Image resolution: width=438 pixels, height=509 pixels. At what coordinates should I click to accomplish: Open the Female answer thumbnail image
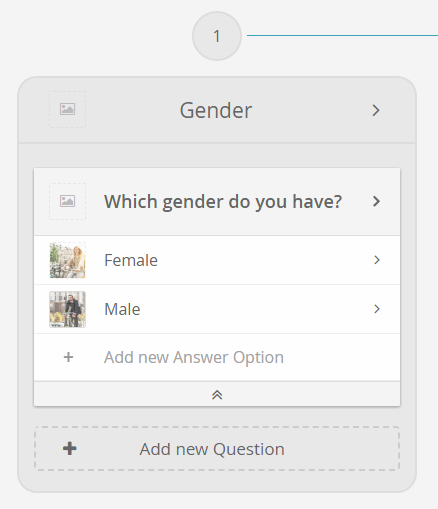[67, 260]
